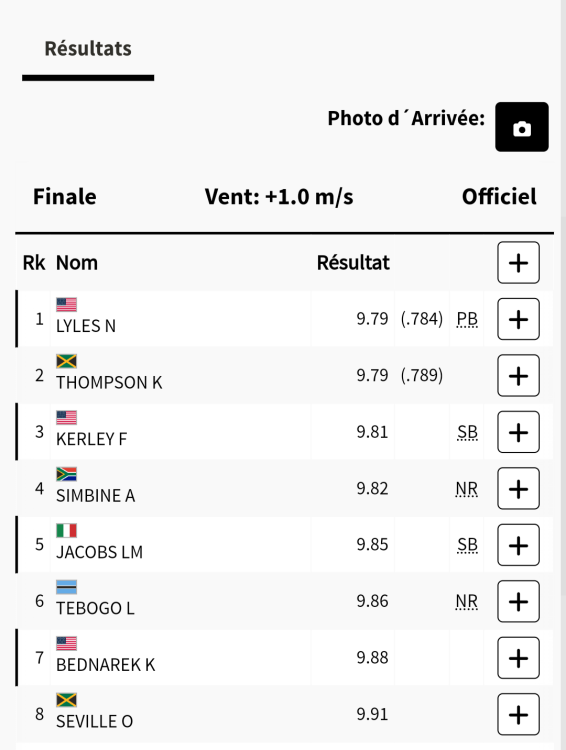Click the NR abbreviation for Tebogo
Viewport: 566px width, 750px height.
tap(466, 601)
